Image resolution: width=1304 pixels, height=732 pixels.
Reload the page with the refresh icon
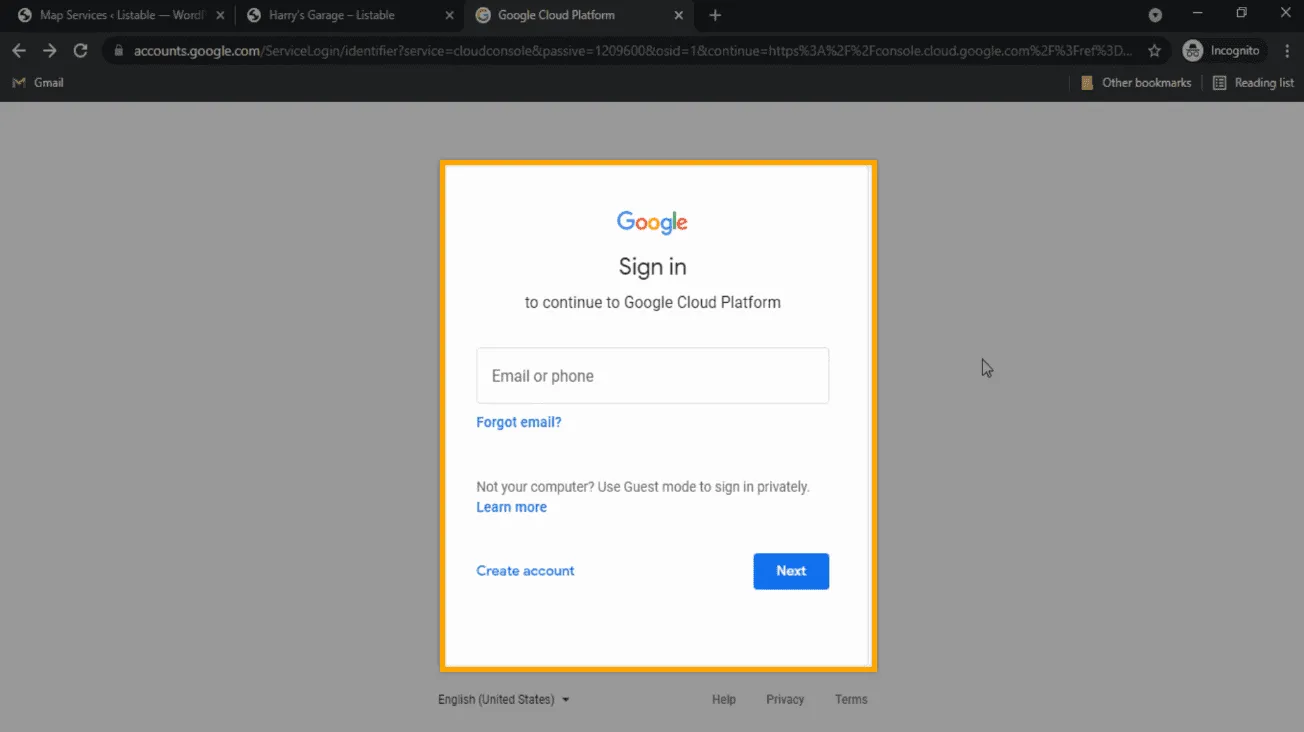click(81, 51)
